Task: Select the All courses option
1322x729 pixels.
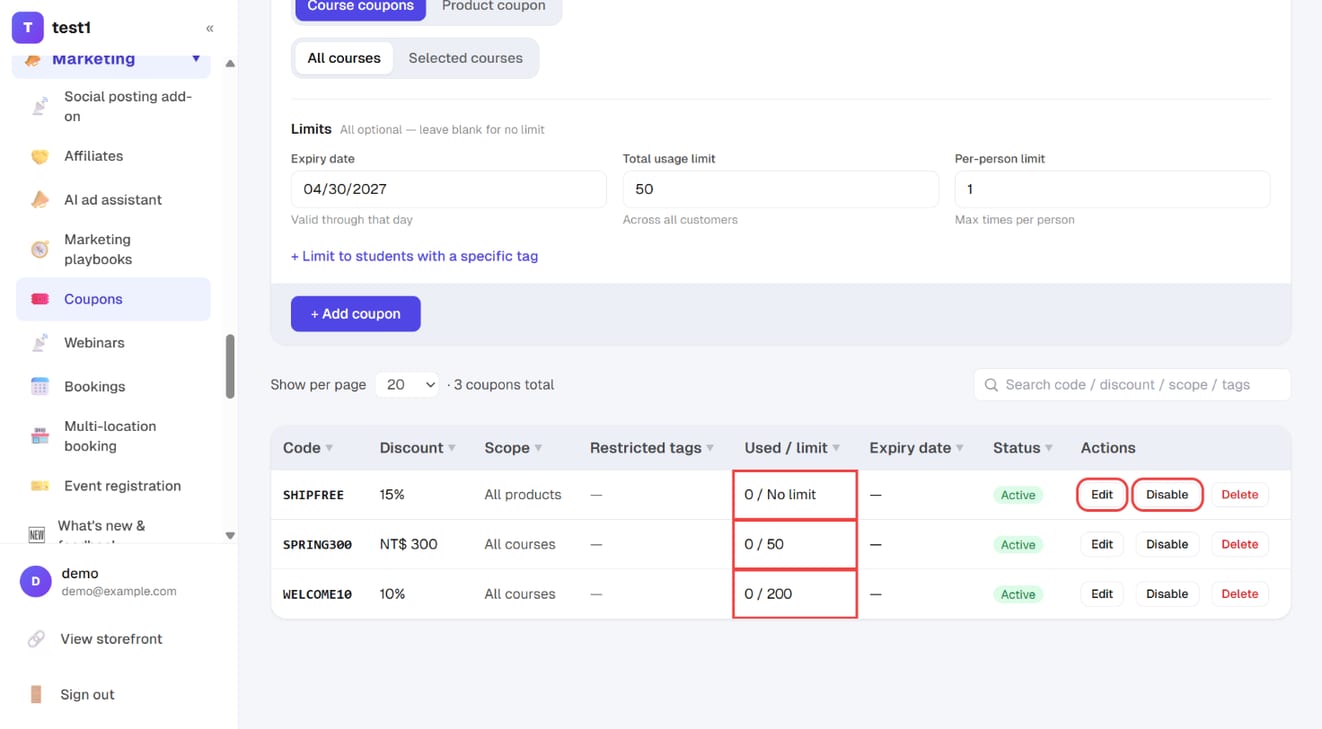Action: point(344,58)
